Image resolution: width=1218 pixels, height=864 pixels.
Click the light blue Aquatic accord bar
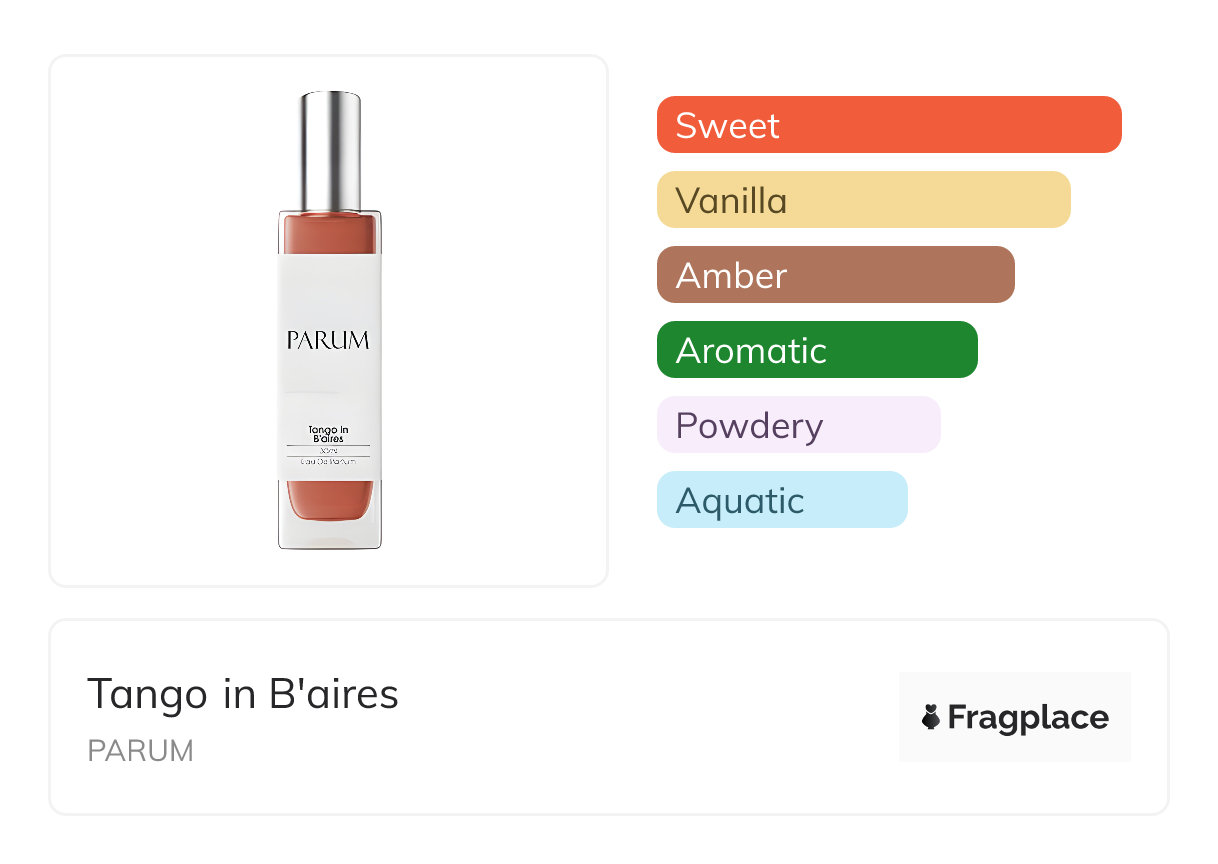click(x=781, y=500)
